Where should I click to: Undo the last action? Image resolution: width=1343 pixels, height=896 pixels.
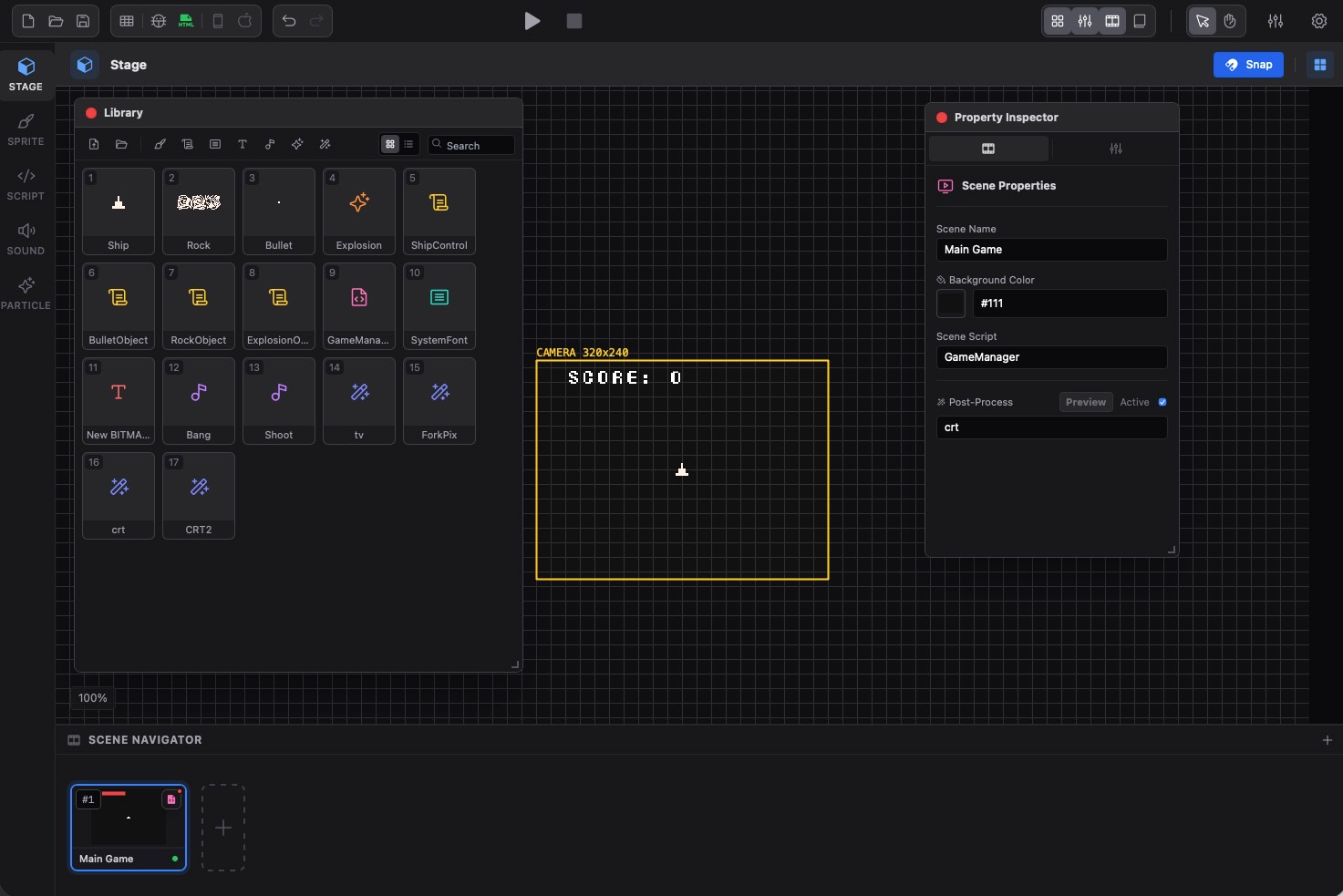click(x=289, y=21)
